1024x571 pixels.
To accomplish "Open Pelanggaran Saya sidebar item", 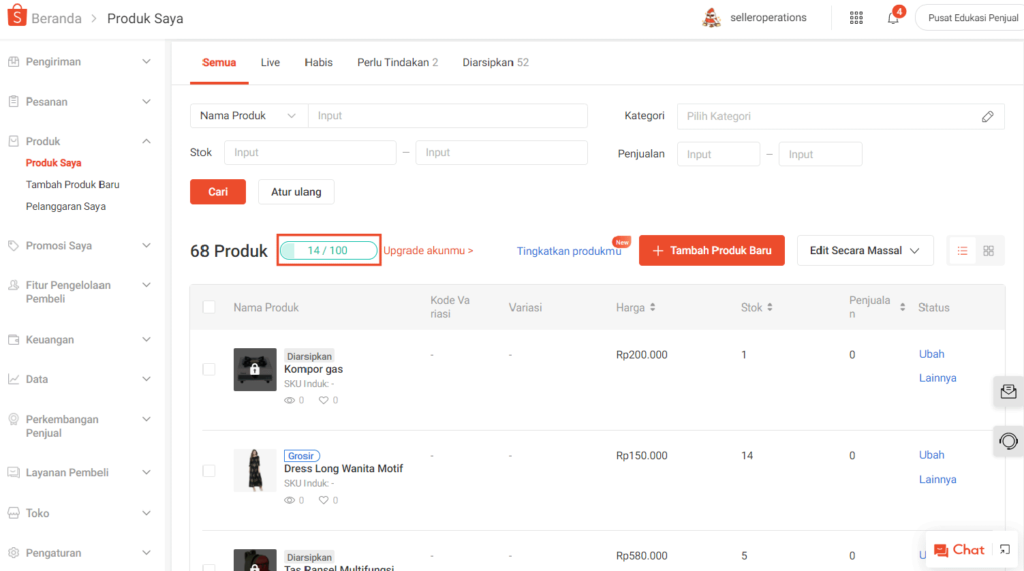I will click(x=66, y=206).
